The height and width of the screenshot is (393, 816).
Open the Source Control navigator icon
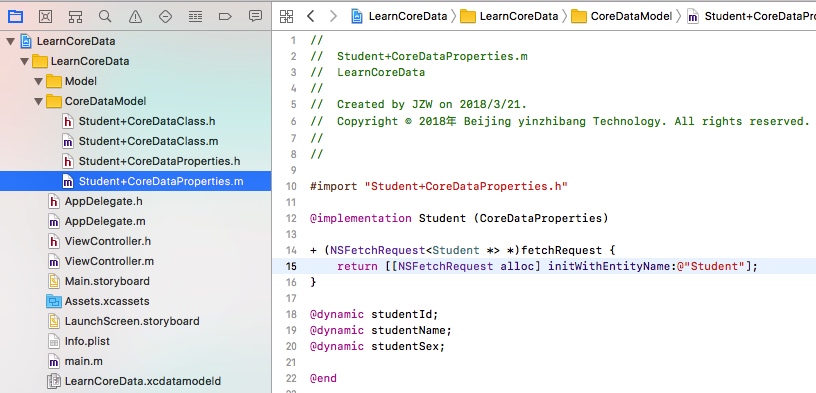pyautogui.click(x=46, y=17)
